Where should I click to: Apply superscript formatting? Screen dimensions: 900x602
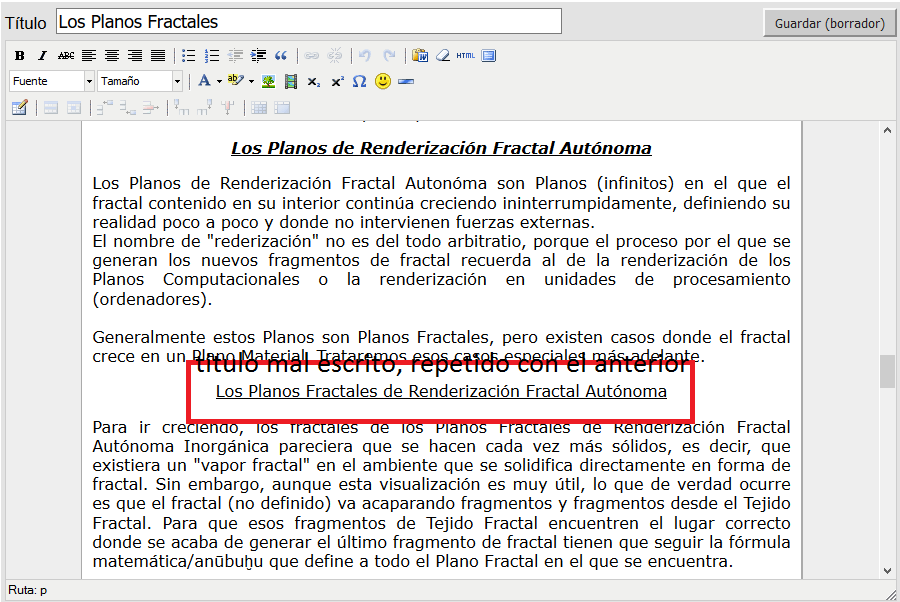337,81
